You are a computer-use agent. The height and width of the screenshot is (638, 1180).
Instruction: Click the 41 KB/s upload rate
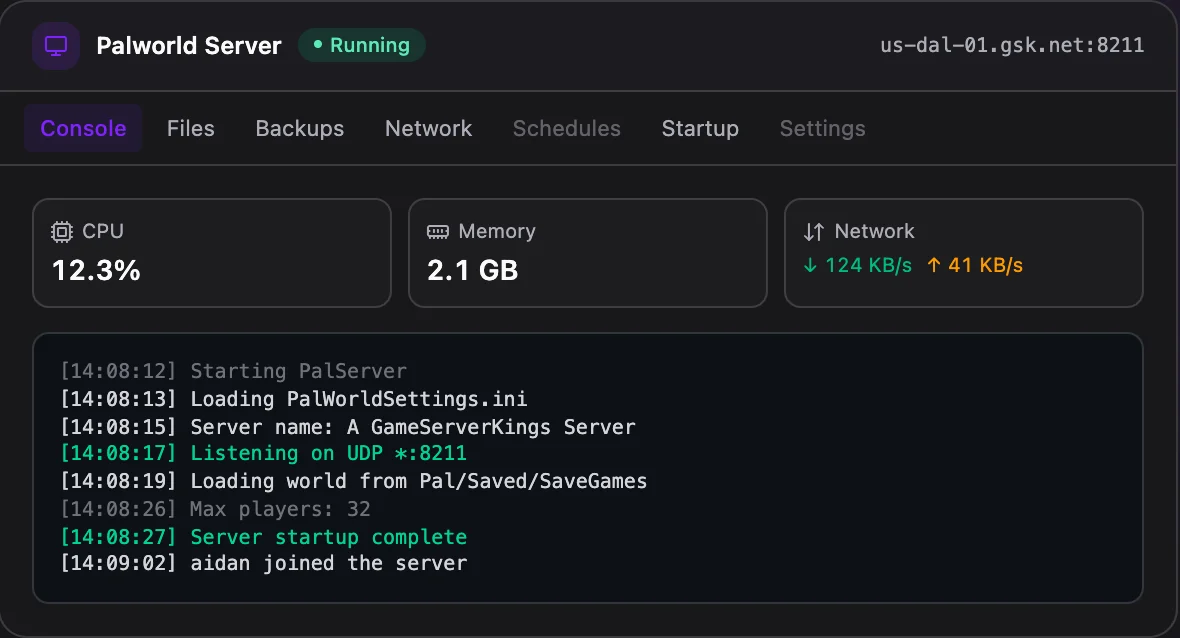(985, 265)
